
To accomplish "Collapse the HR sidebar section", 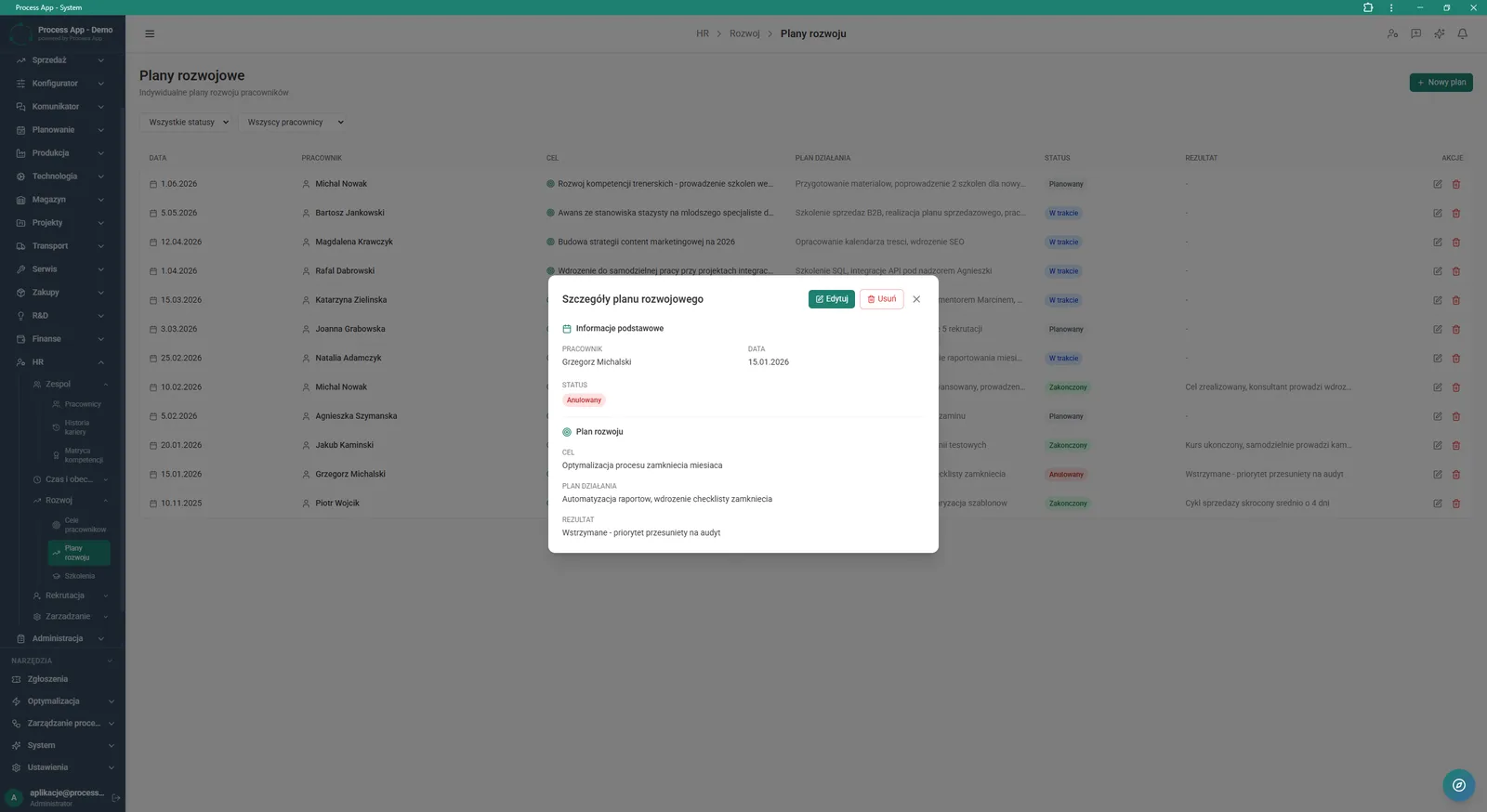I will tap(60, 362).
